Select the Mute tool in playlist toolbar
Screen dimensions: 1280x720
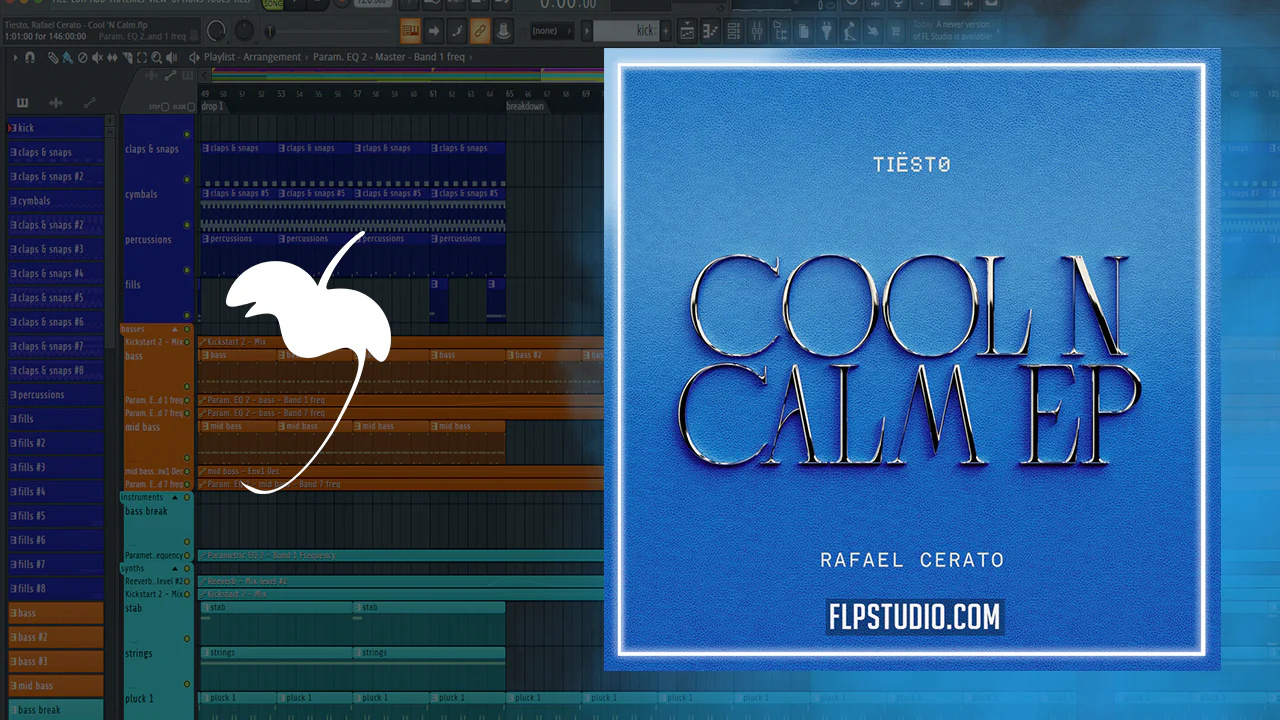tap(97, 57)
